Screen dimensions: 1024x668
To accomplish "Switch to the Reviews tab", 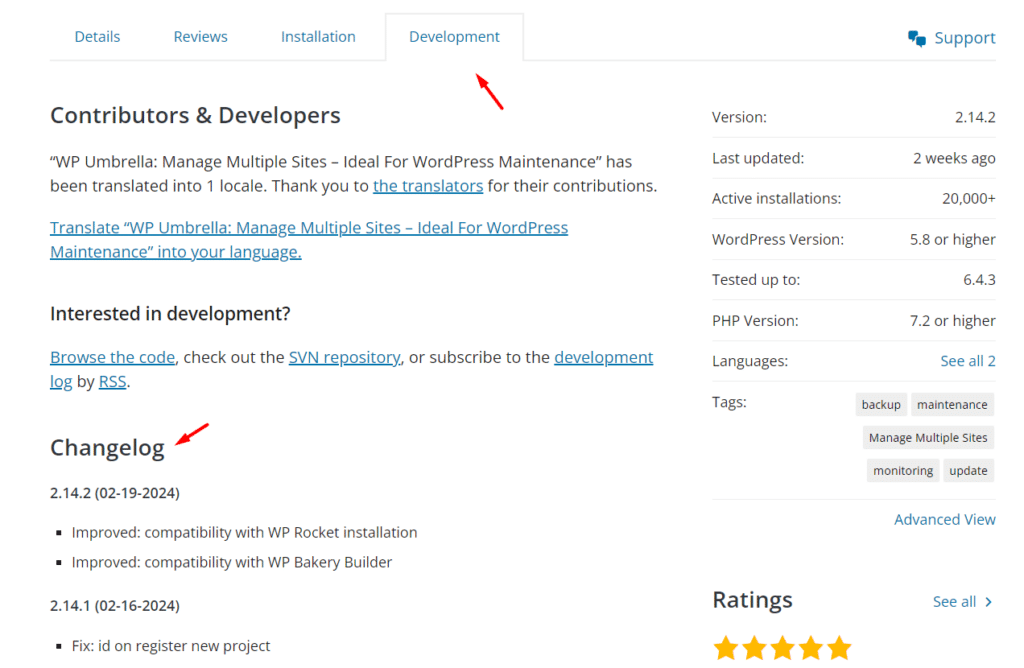I will tap(200, 37).
